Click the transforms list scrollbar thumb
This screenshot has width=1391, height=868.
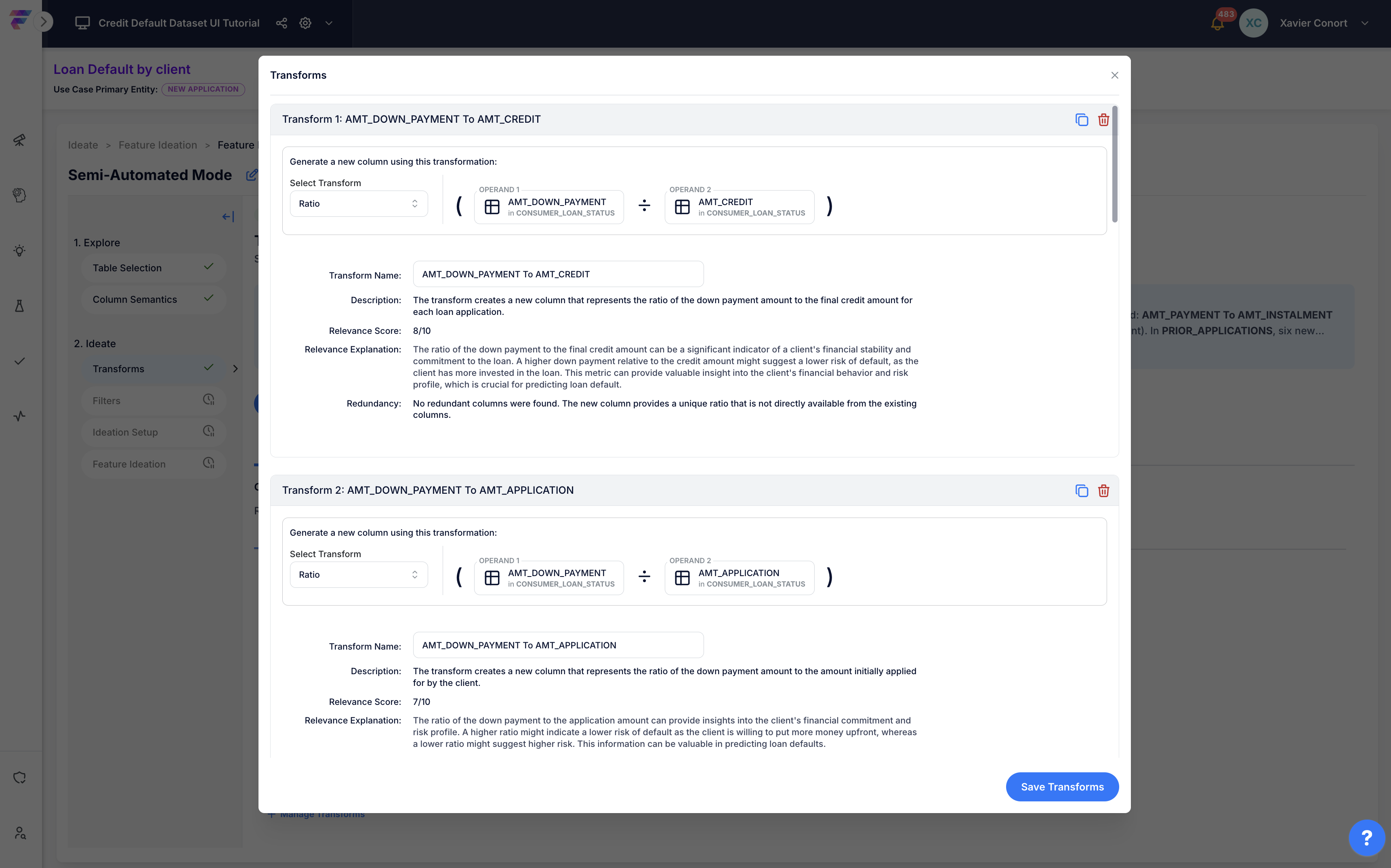(x=1115, y=164)
